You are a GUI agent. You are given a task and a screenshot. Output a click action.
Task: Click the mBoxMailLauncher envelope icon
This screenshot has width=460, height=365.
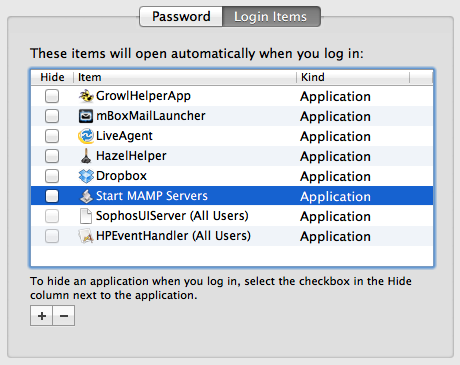[86, 116]
